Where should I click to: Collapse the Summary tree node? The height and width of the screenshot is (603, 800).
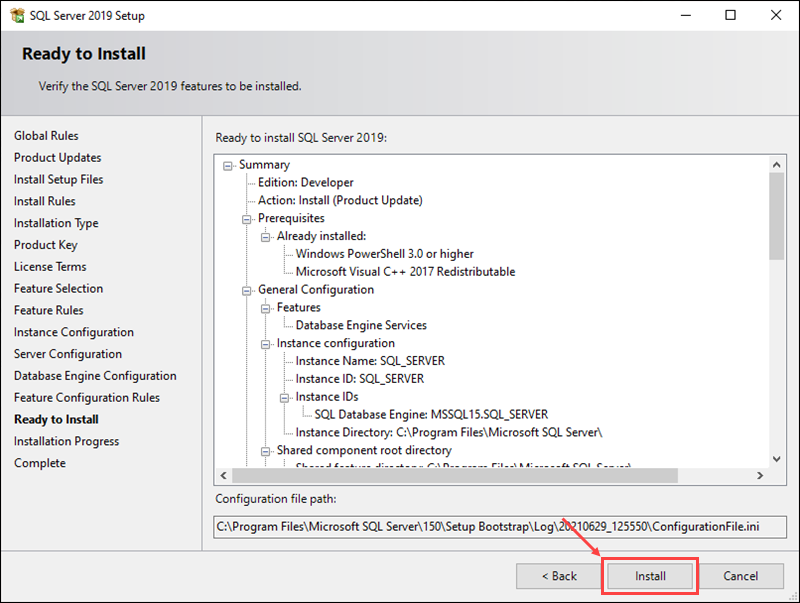pos(228,166)
